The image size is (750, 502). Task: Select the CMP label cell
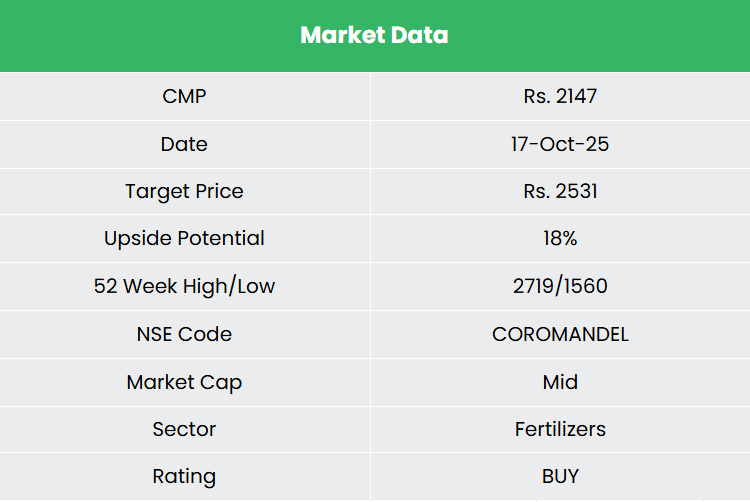(x=184, y=96)
